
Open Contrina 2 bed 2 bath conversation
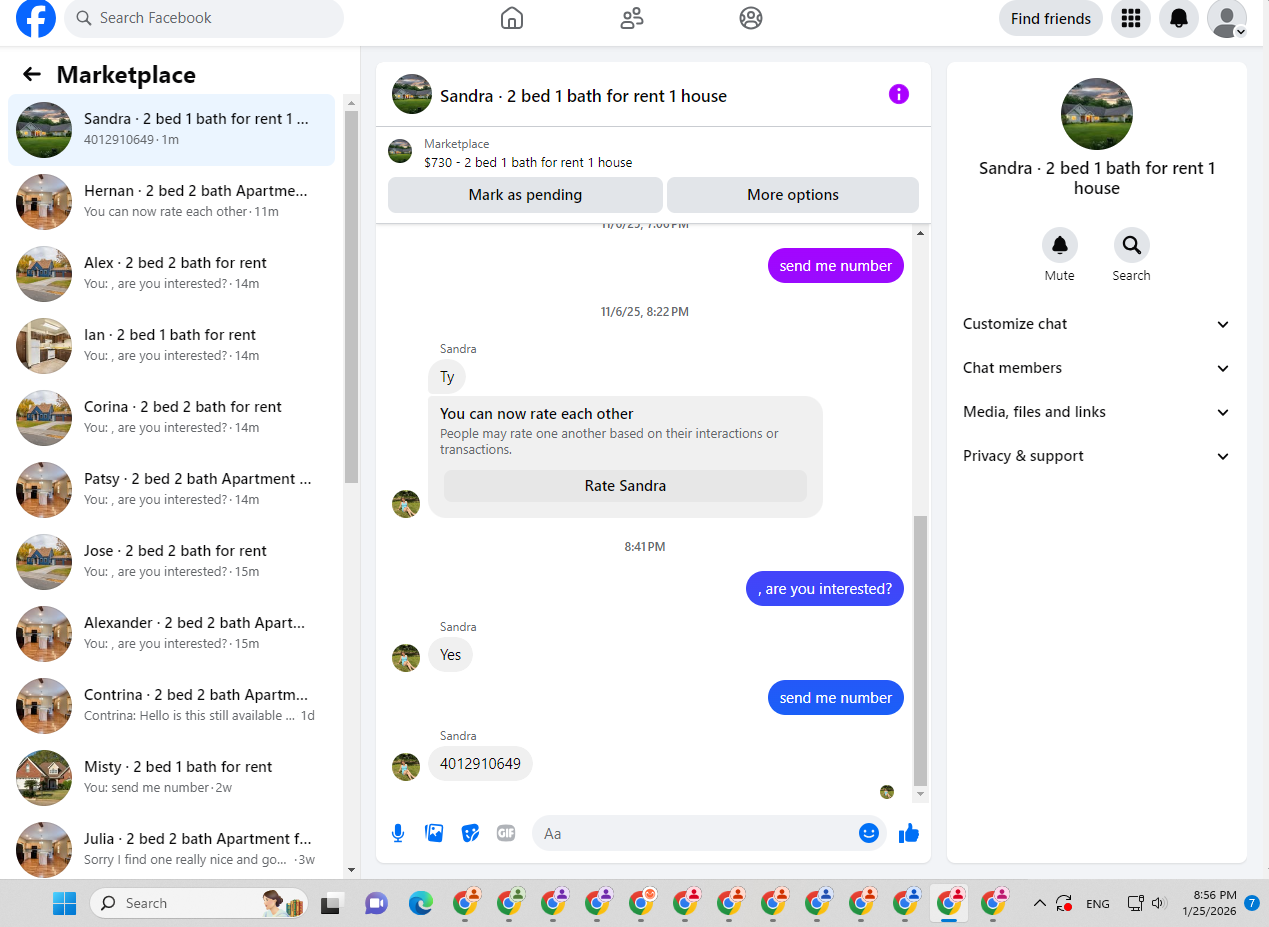(171, 706)
